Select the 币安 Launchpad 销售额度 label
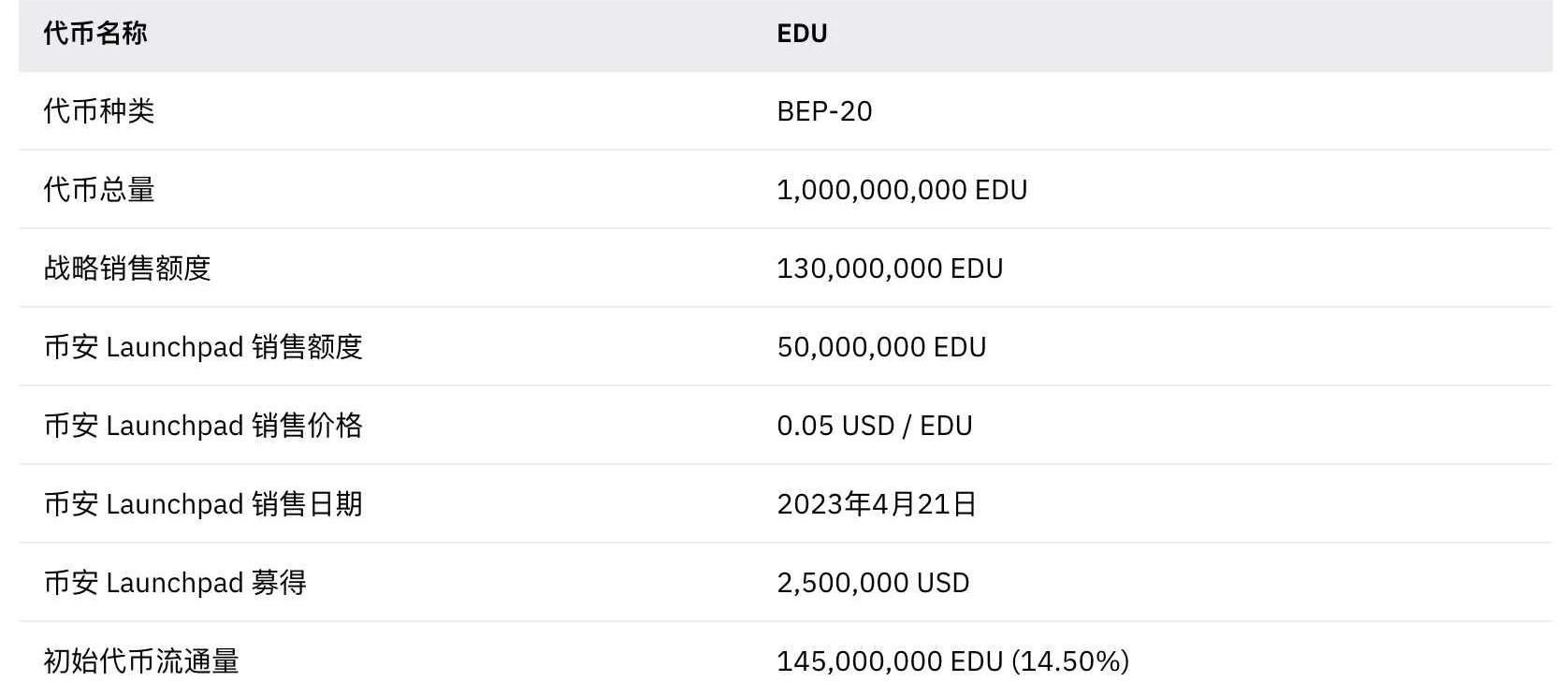1568x696 pixels. point(203,347)
